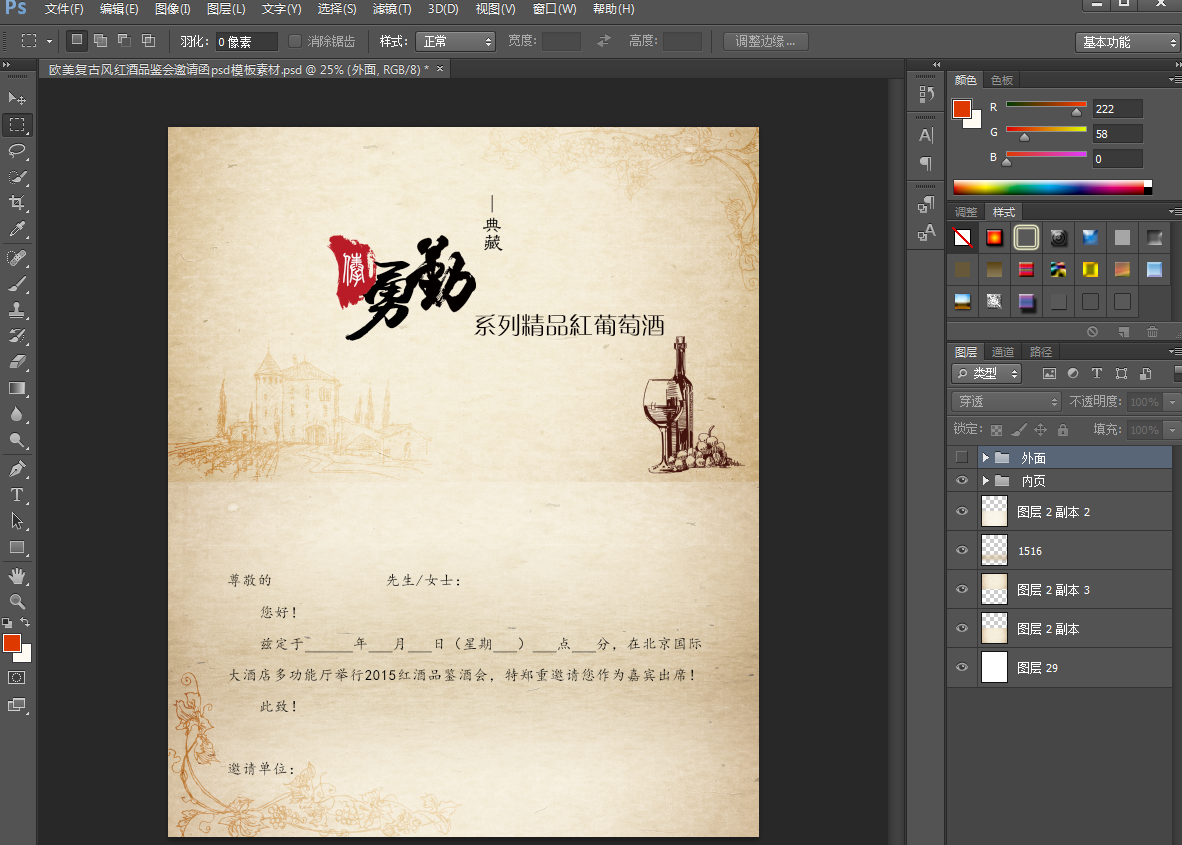Screen dimensions: 1182x845
Task: Select the Brush tool
Action: coord(17,284)
